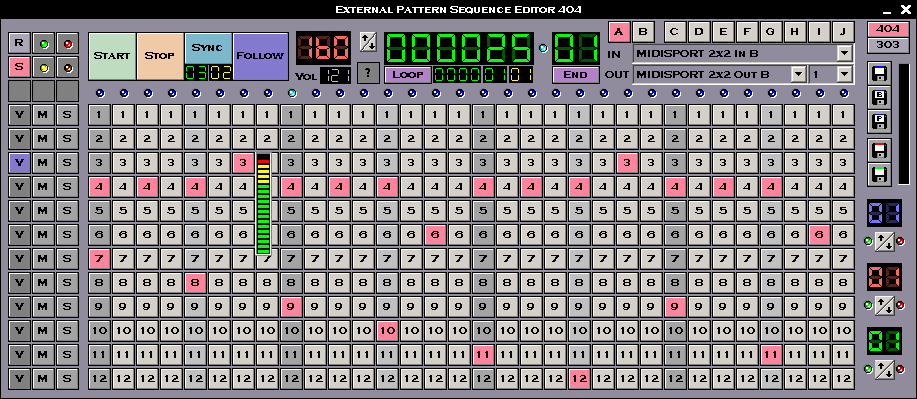Screen dimensions: 917x399
Task: Click the floppy disk icon labeled B
Action: pos(880,97)
